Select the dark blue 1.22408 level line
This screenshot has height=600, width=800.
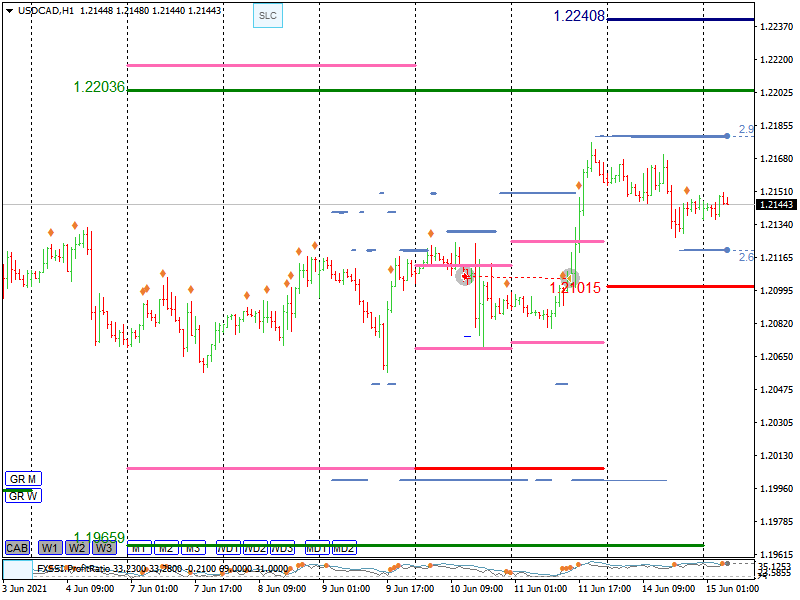click(680, 19)
